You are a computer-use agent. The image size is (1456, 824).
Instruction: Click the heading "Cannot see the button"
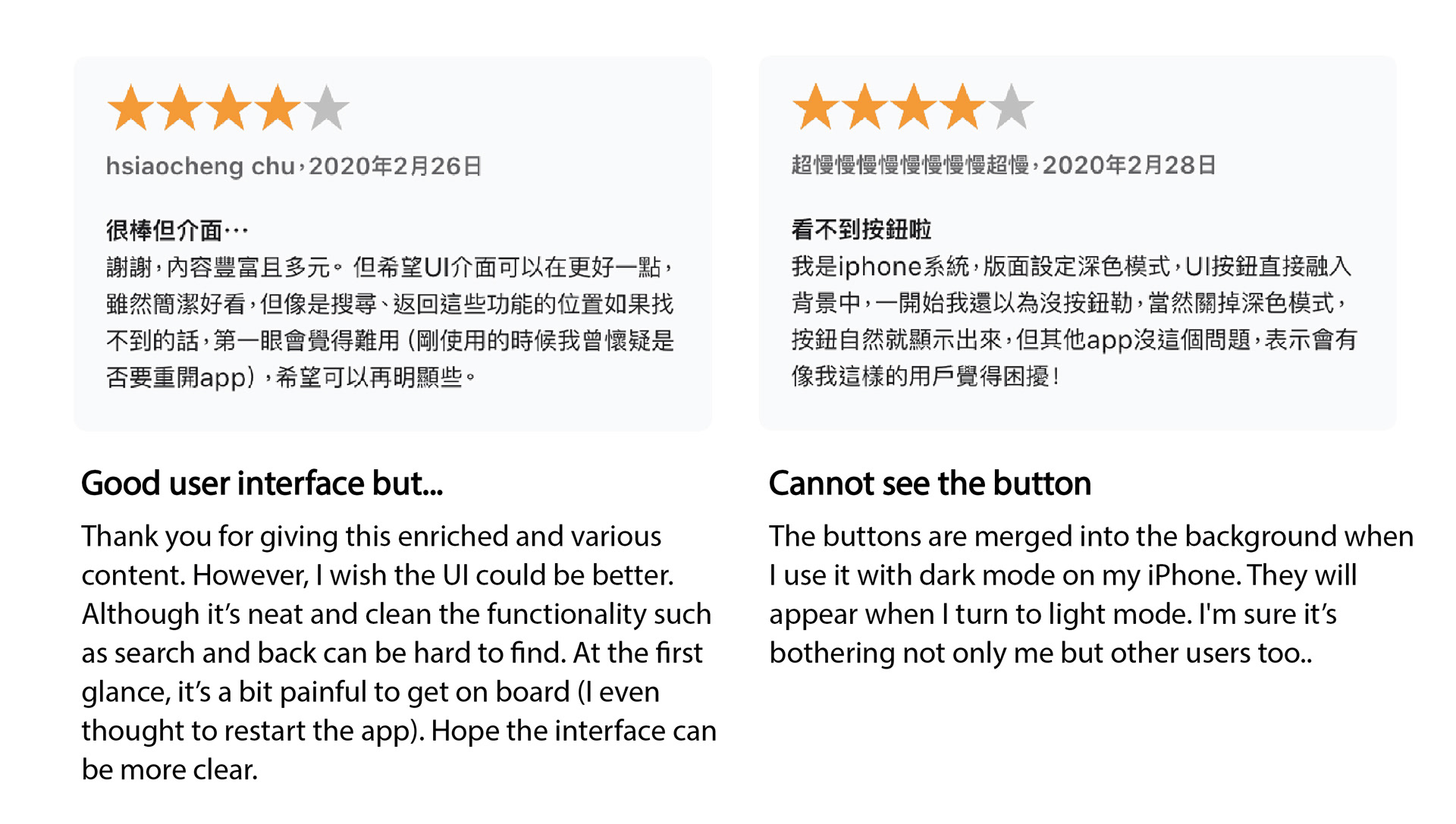930,484
